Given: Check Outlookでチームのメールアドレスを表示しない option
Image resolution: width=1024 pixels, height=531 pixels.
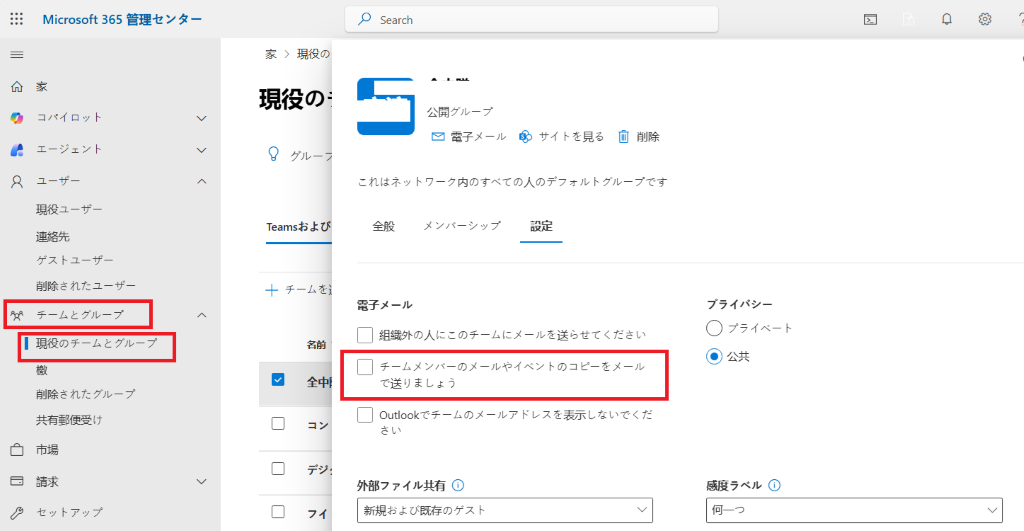Looking at the screenshot, I should tap(365, 415).
